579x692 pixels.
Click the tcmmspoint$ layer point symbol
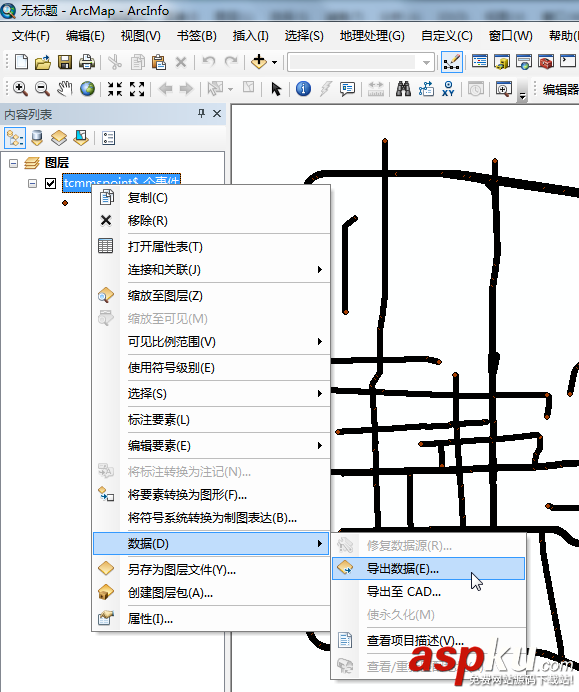(x=65, y=203)
